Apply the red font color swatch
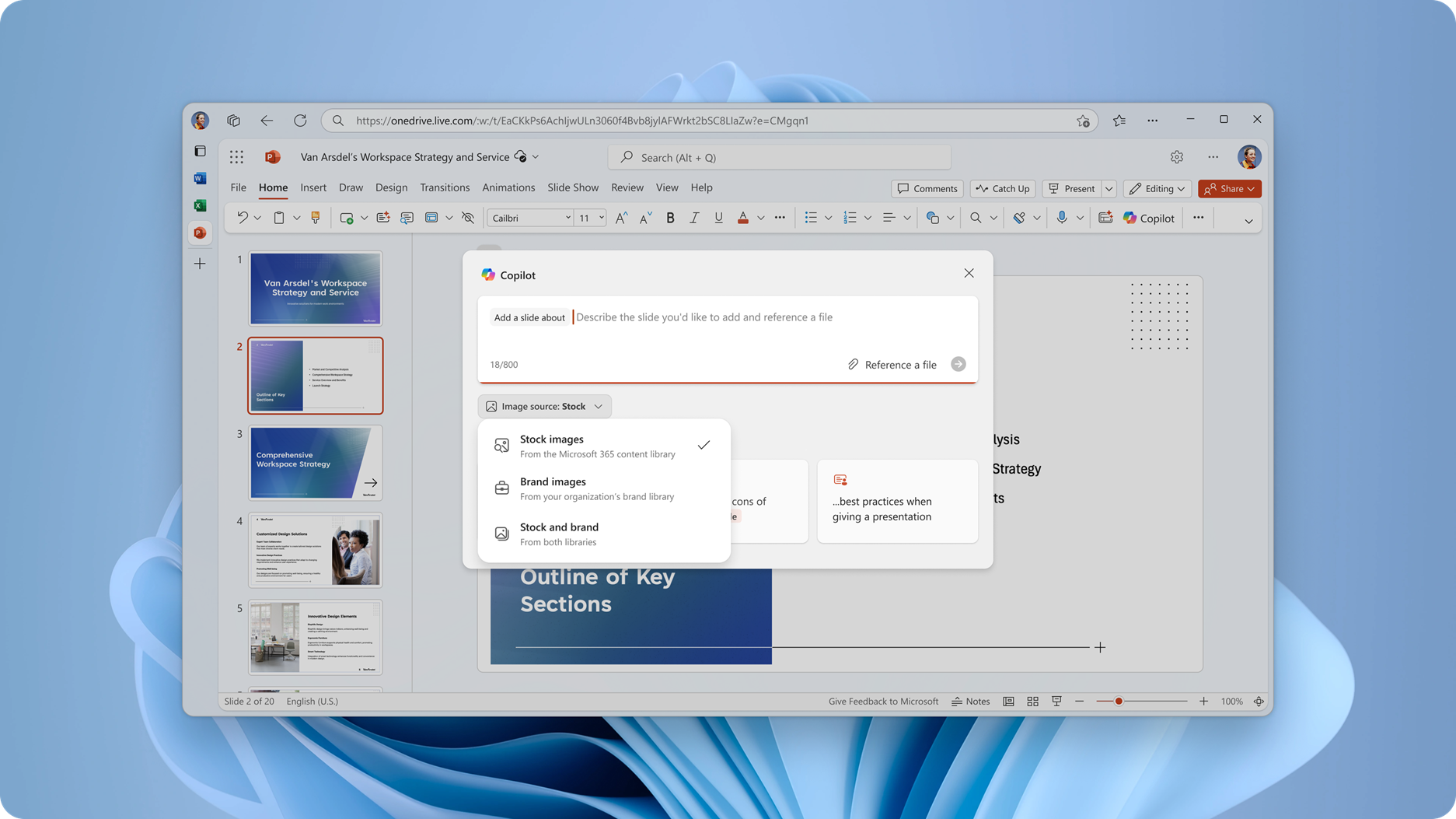 tap(743, 219)
